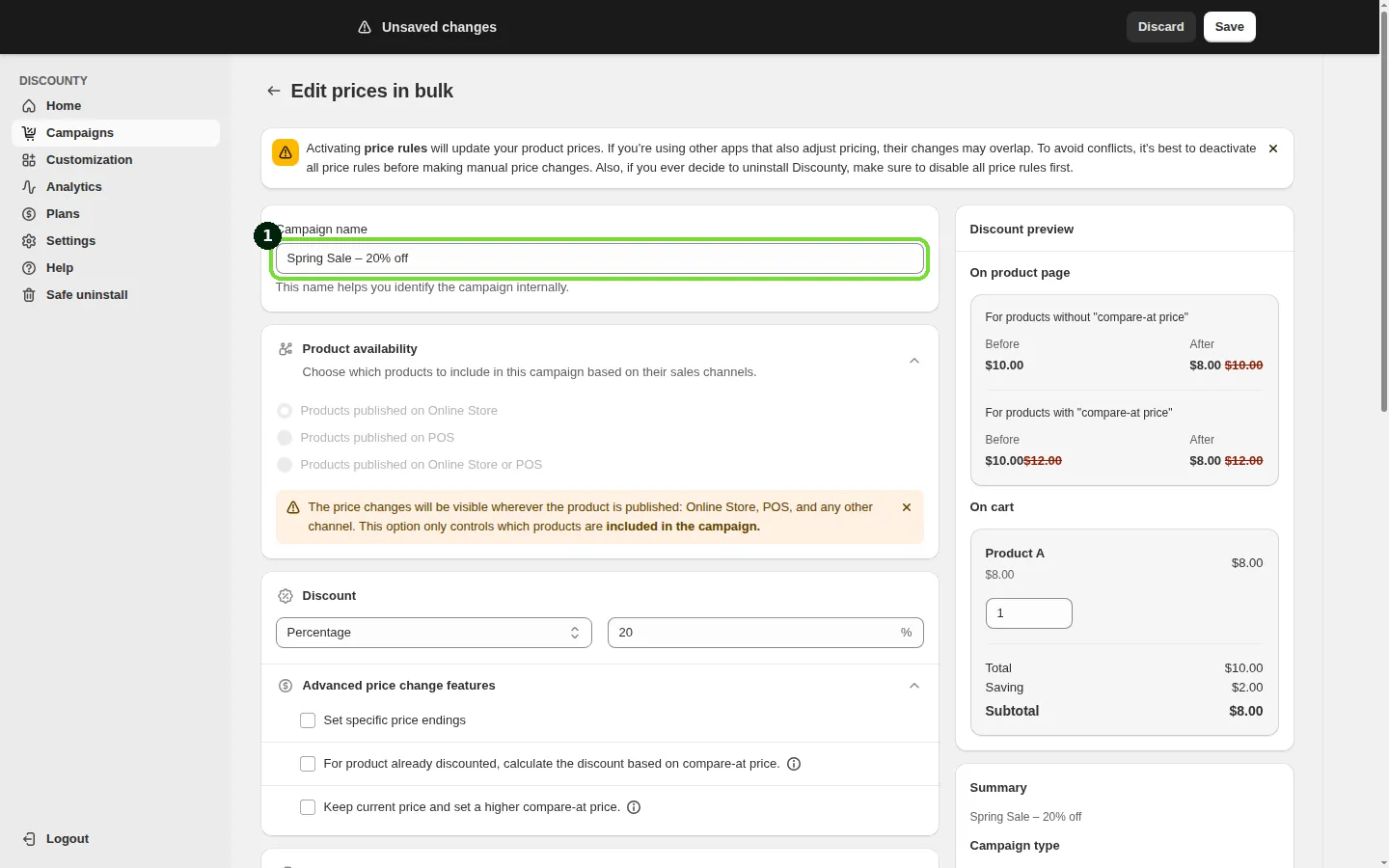Click the Campaign name input field
The height and width of the screenshot is (868, 1389).
click(x=600, y=258)
